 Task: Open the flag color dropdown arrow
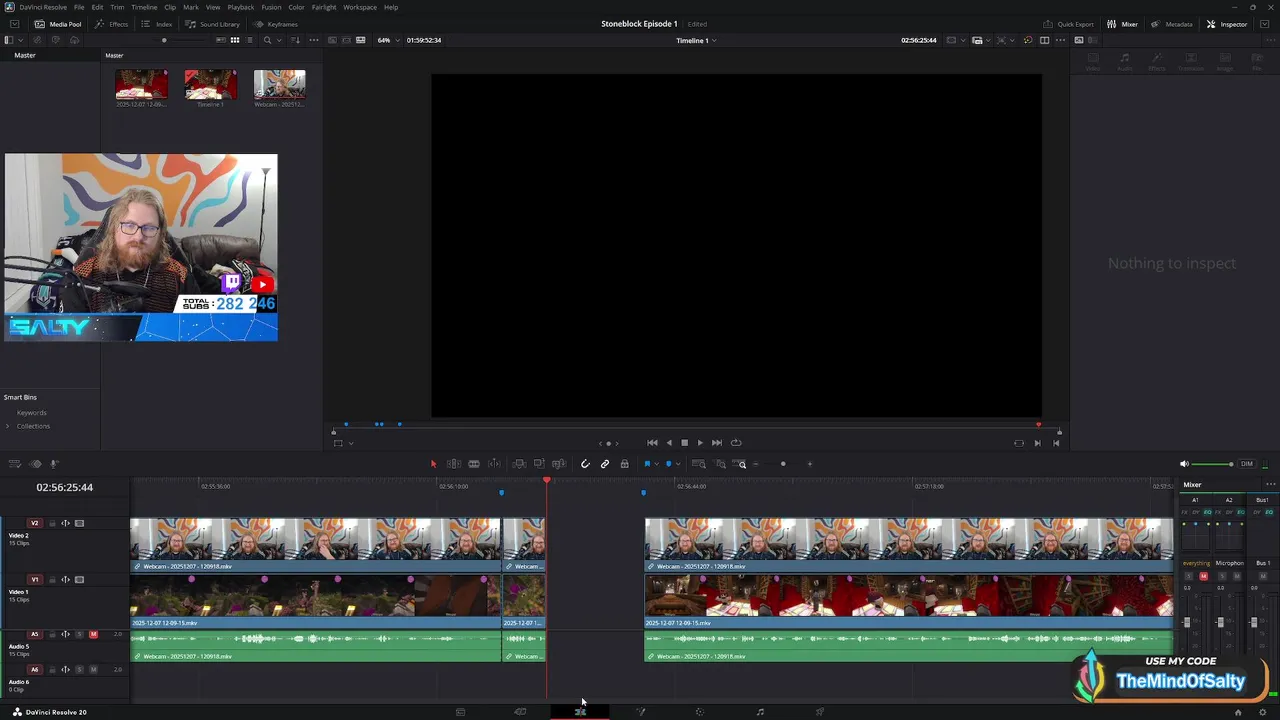[657, 464]
